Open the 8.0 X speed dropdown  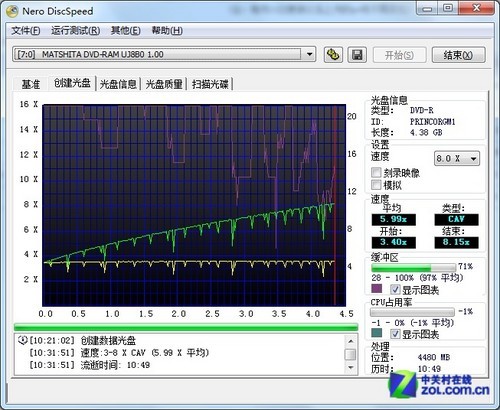coord(457,158)
